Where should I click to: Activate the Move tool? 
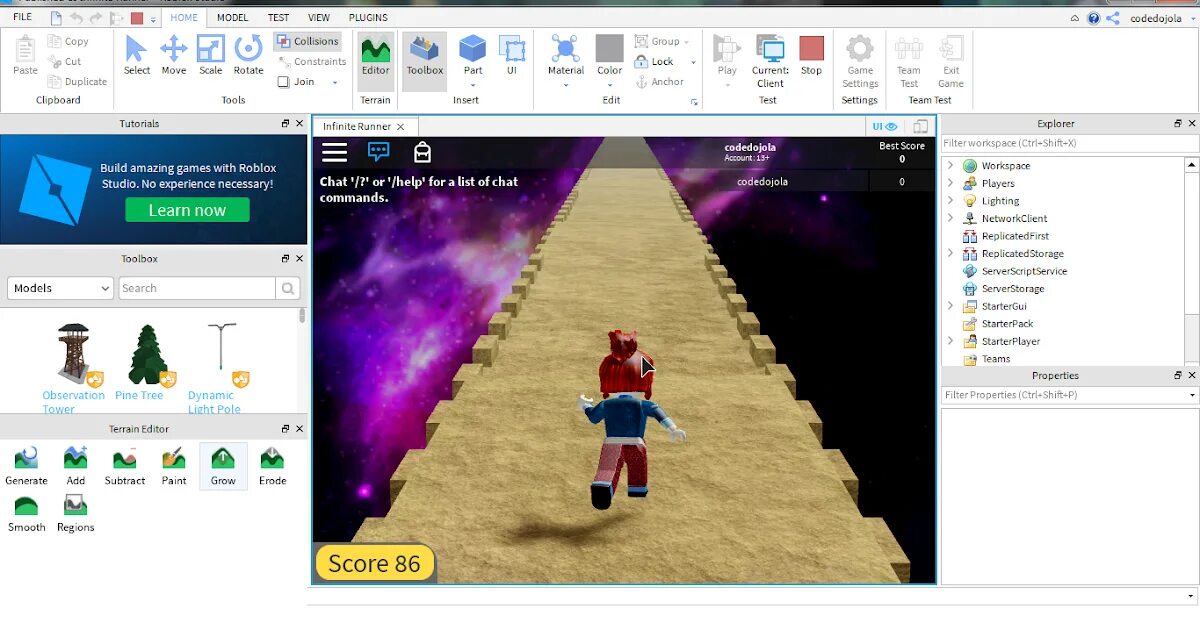click(174, 55)
